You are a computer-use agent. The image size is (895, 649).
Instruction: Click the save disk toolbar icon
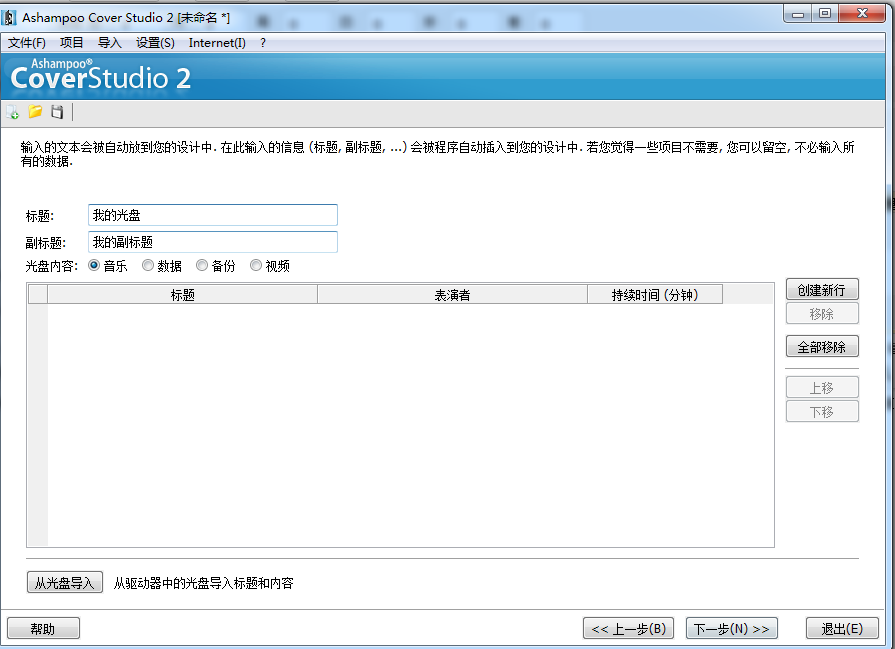[x=57, y=112]
